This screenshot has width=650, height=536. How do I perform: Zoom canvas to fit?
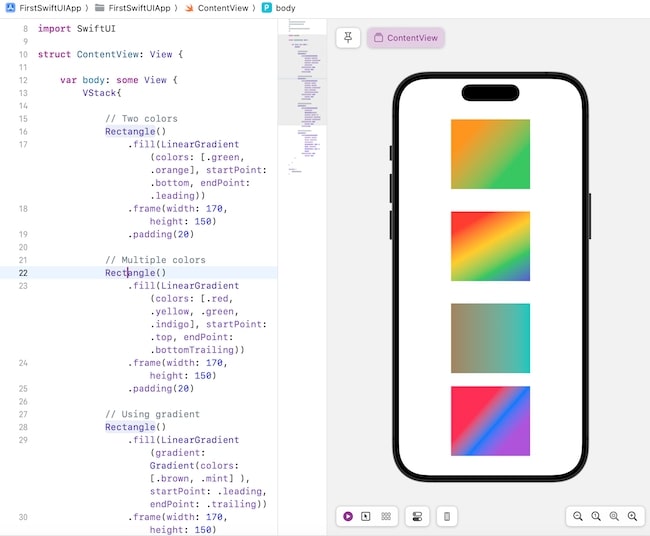pyautogui.click(x=614, y=516)
